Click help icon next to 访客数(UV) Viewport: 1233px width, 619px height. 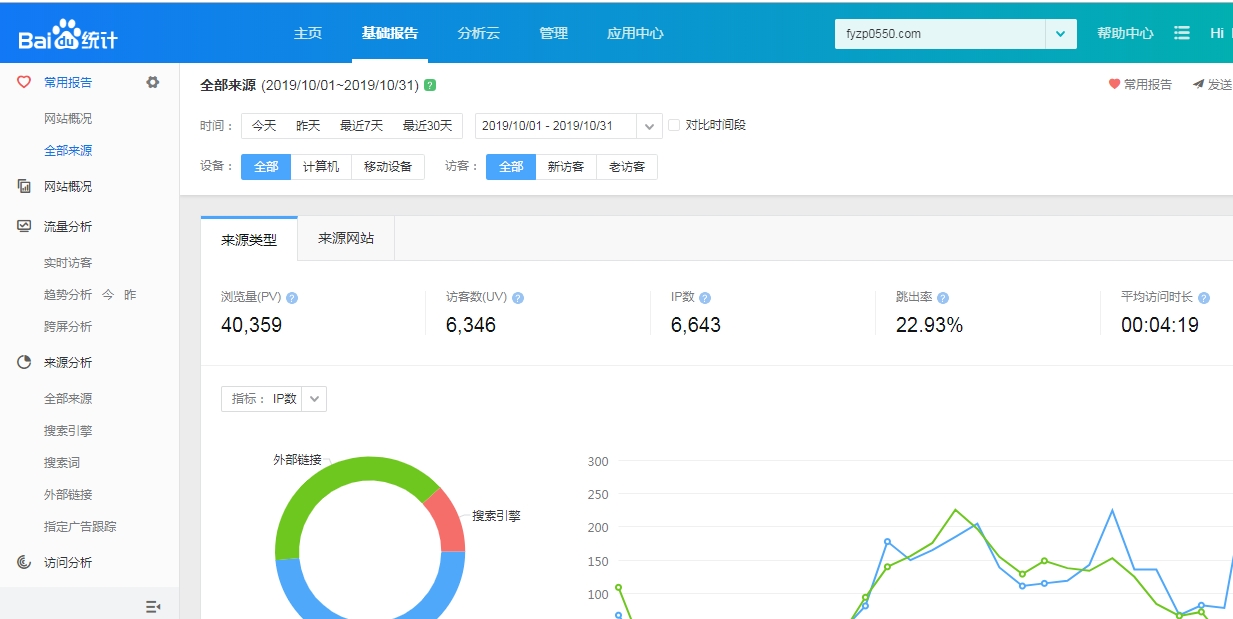(518, 298)
